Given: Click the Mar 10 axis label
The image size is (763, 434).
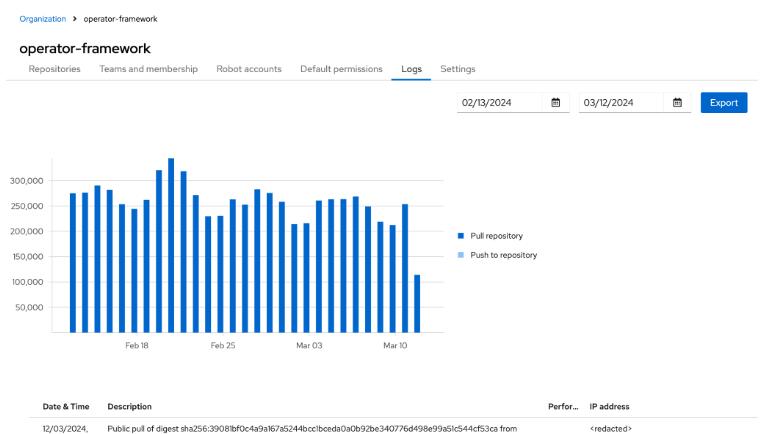Looking at the screenshot, I should (395, 345).
